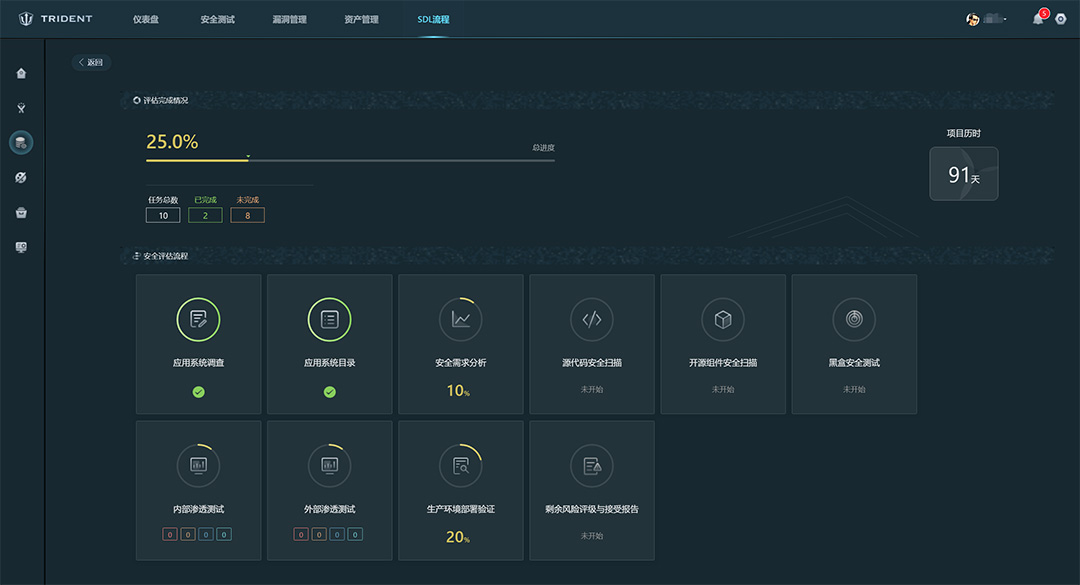
Task: Select the monitor icon in the sidebar
Action: (21, 247)
